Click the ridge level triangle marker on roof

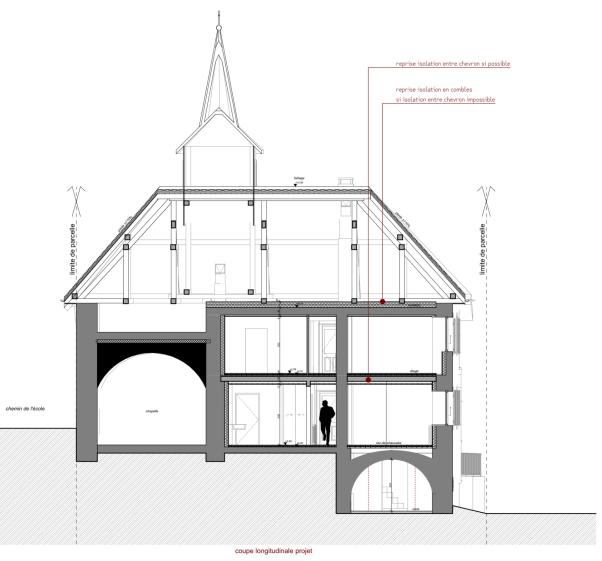point(295,185)
